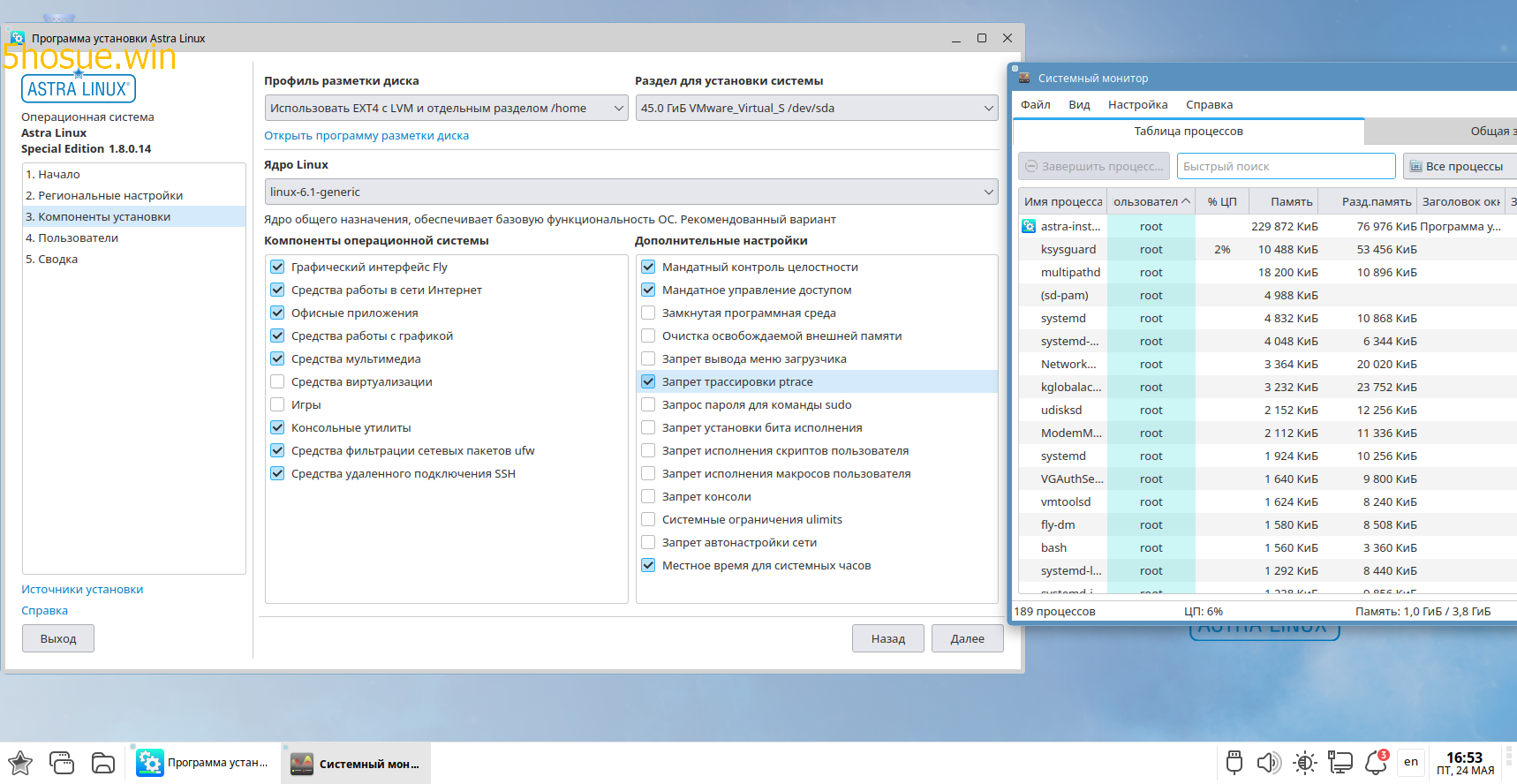Open the Installation sources link
The width and height of the screenshot is (1517, 784).
point(82,589)
